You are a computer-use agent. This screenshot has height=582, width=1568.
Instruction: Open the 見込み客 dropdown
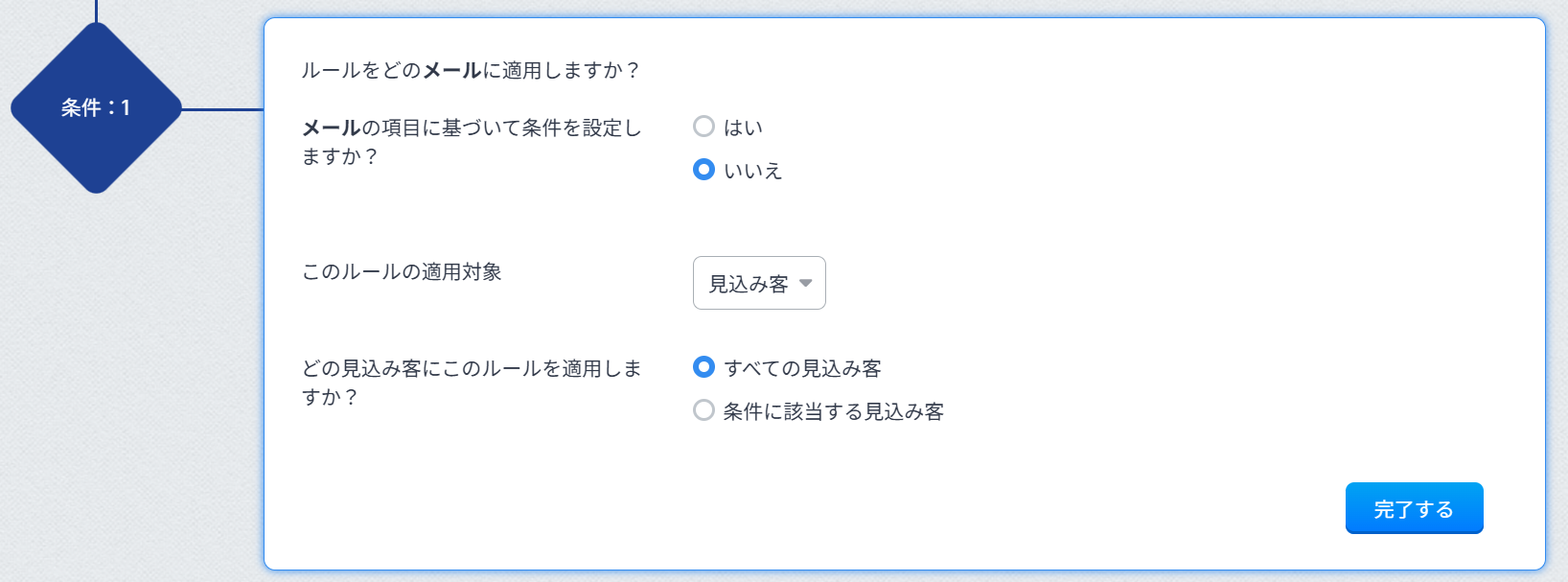click(x=758, y=283)
